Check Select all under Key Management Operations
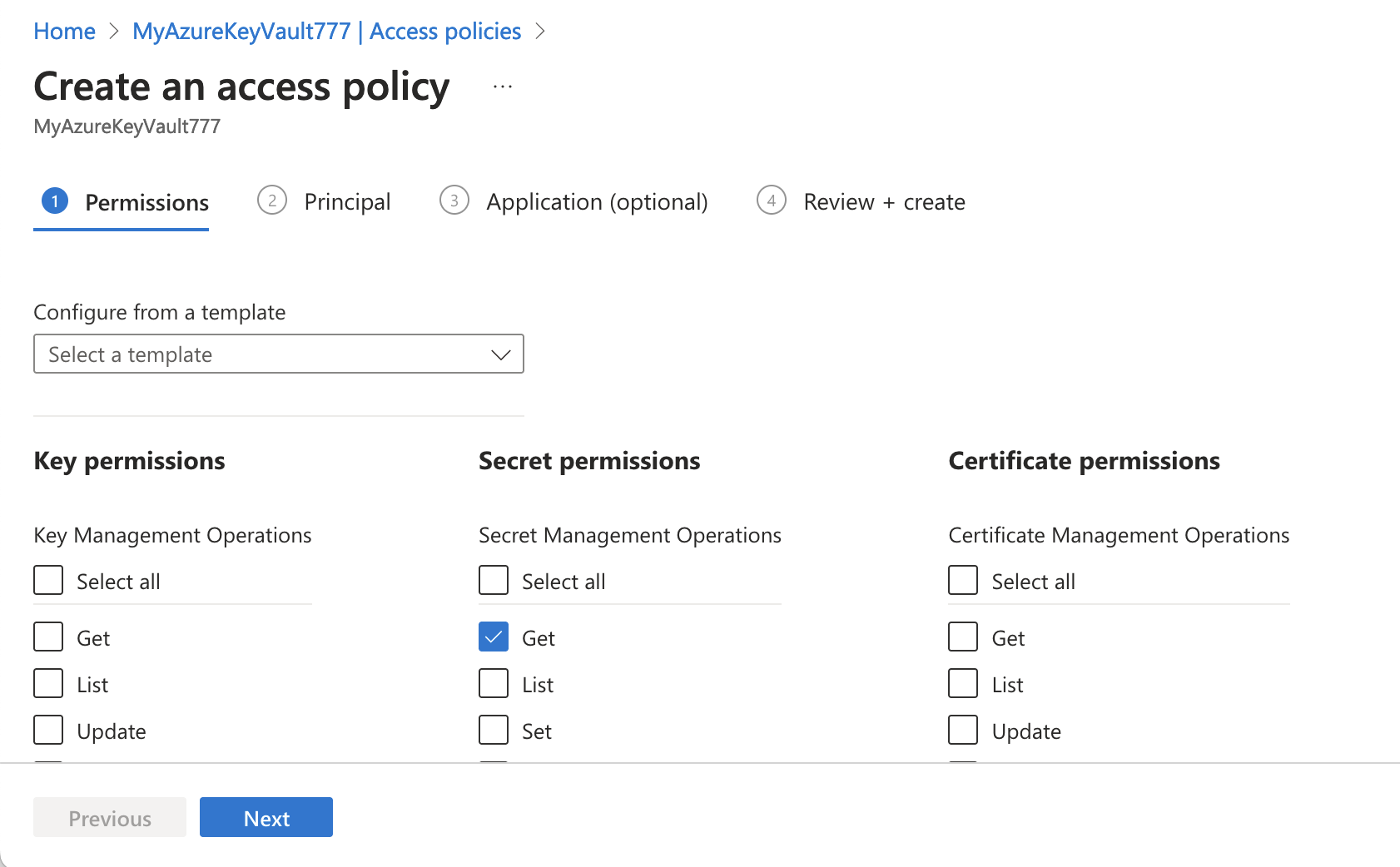Viewport: 1400px width, 867px height. click(x=48, y=580)
